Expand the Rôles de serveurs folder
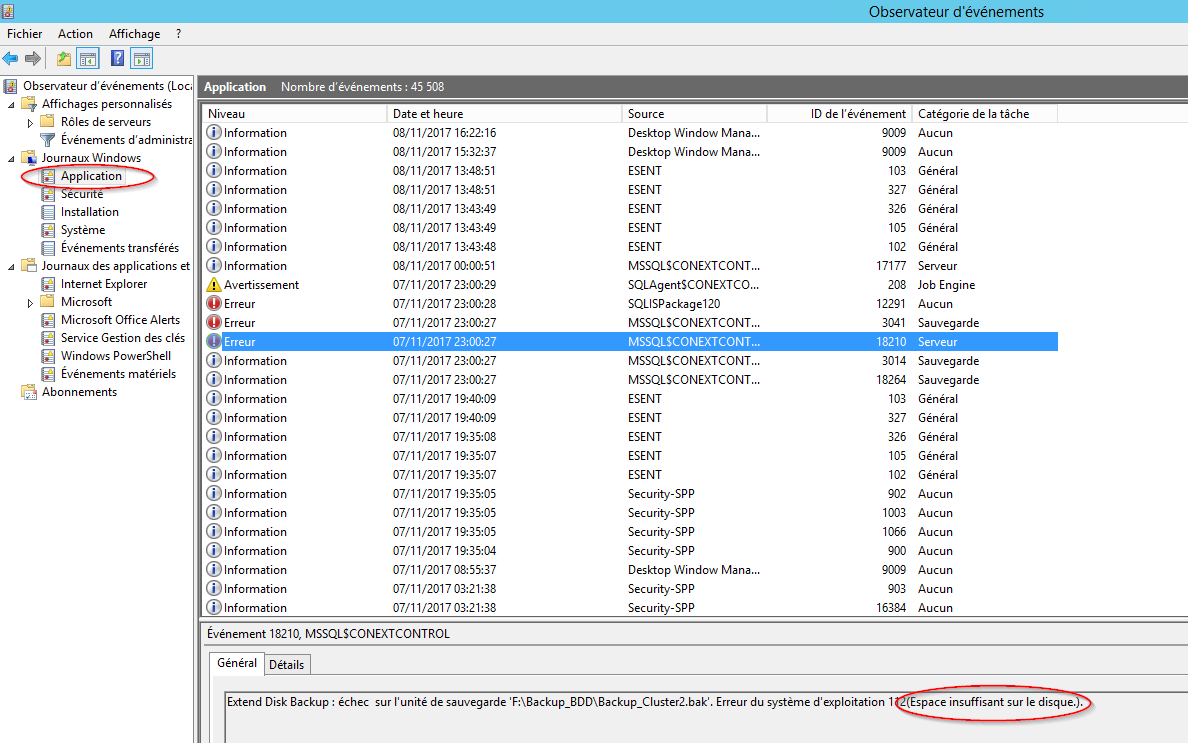The height and width of the screenshot is (743, 1188). pos(30,122)
